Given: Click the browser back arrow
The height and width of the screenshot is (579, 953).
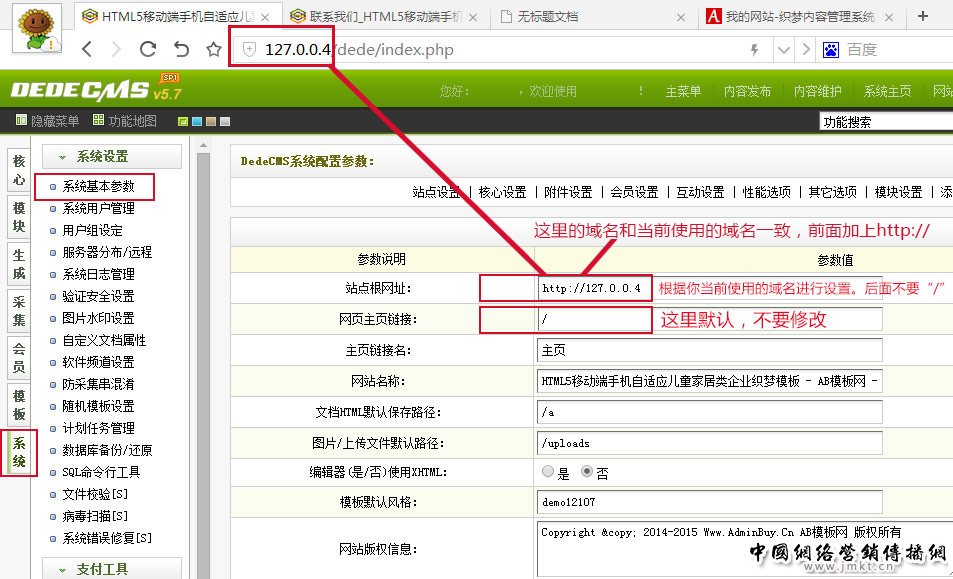Looking at the screenshot, I should pyautogui.click(x=87, y=49).
